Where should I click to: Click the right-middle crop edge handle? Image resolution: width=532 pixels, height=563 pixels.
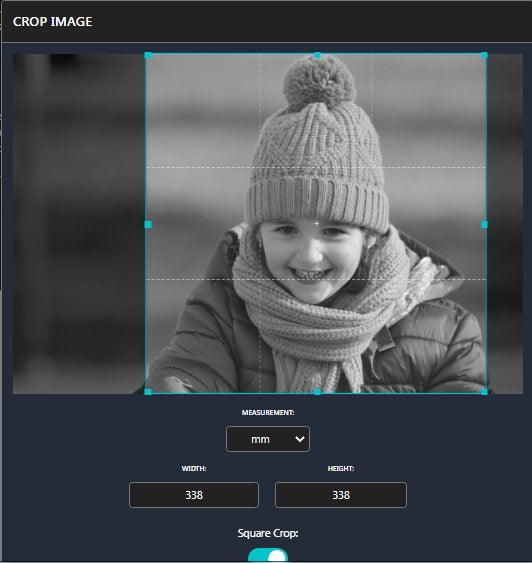click(x=484, y=224)
